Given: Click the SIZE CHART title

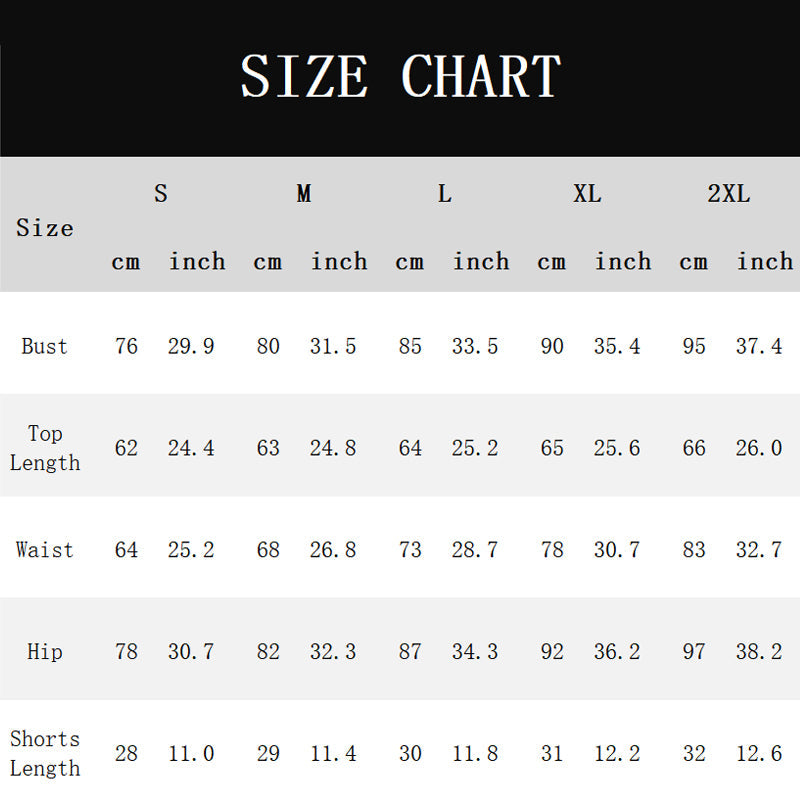Looking at the screenshot, I should click(x=401, y=76).
